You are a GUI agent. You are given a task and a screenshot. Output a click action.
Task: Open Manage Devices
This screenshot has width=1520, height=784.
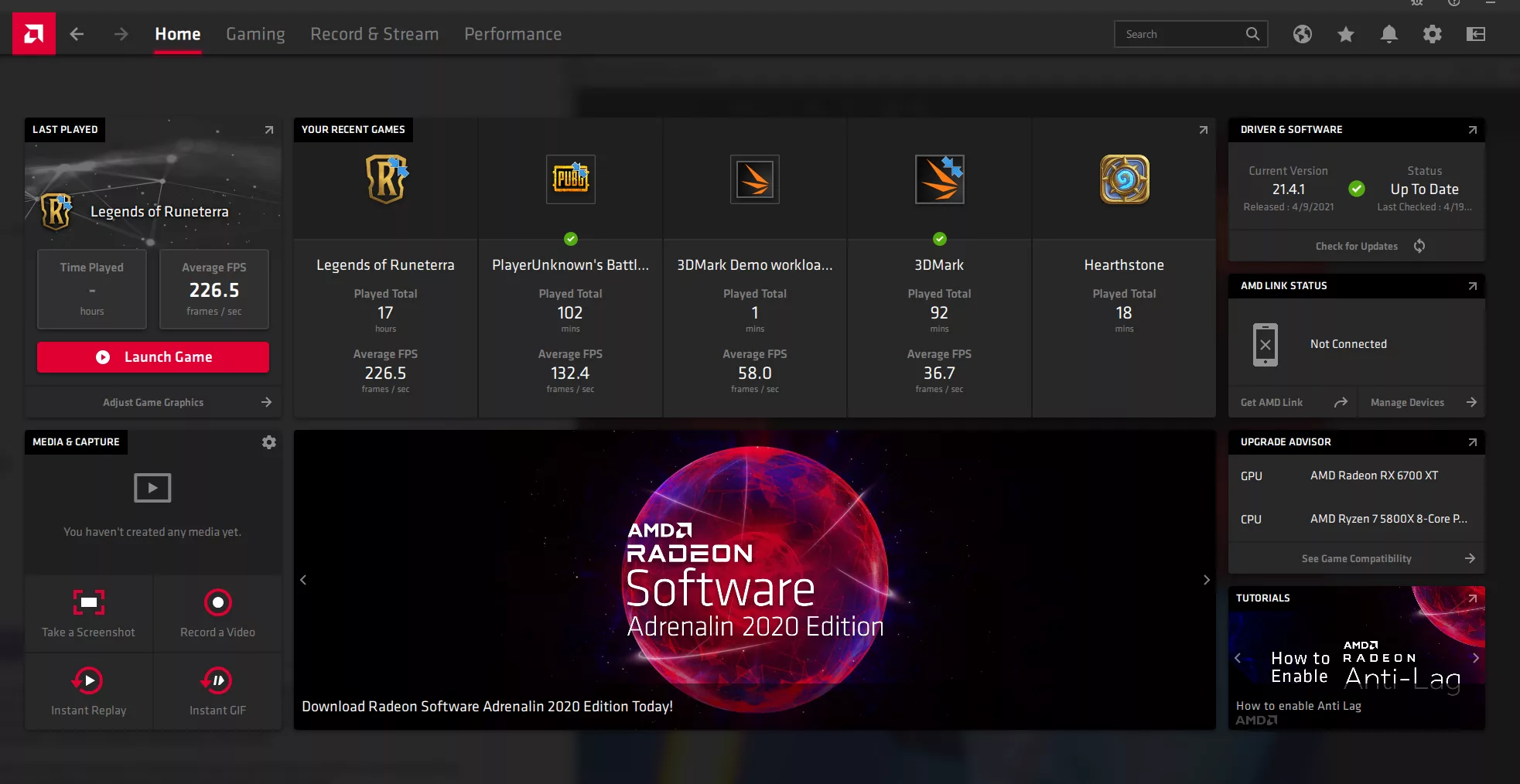pyautogui.click(x=1422, y=402)
